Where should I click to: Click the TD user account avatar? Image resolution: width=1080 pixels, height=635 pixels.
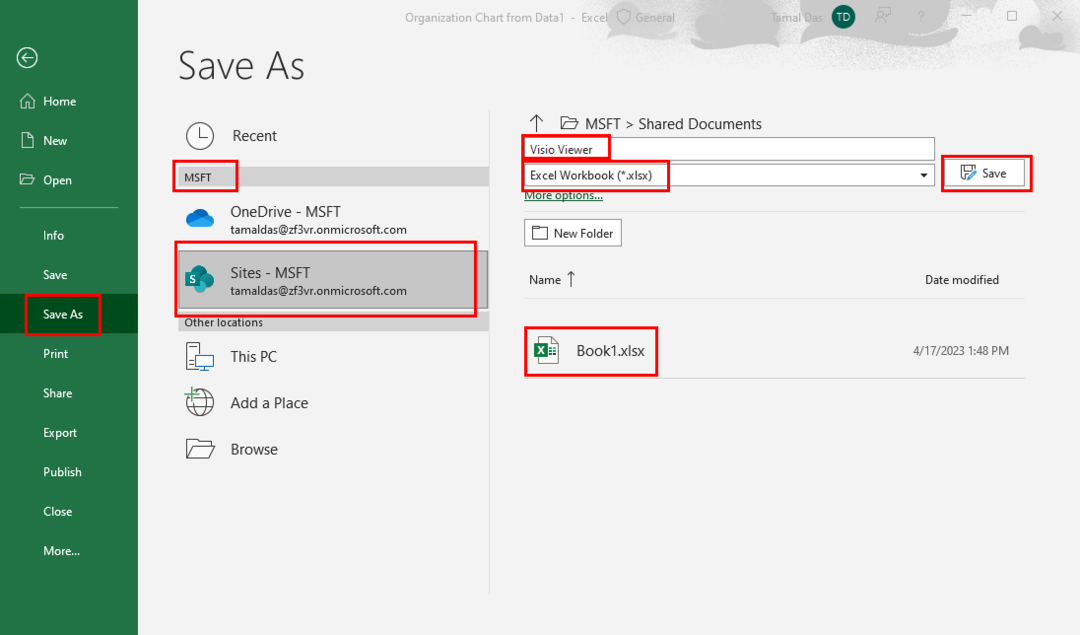coord(843,17)
